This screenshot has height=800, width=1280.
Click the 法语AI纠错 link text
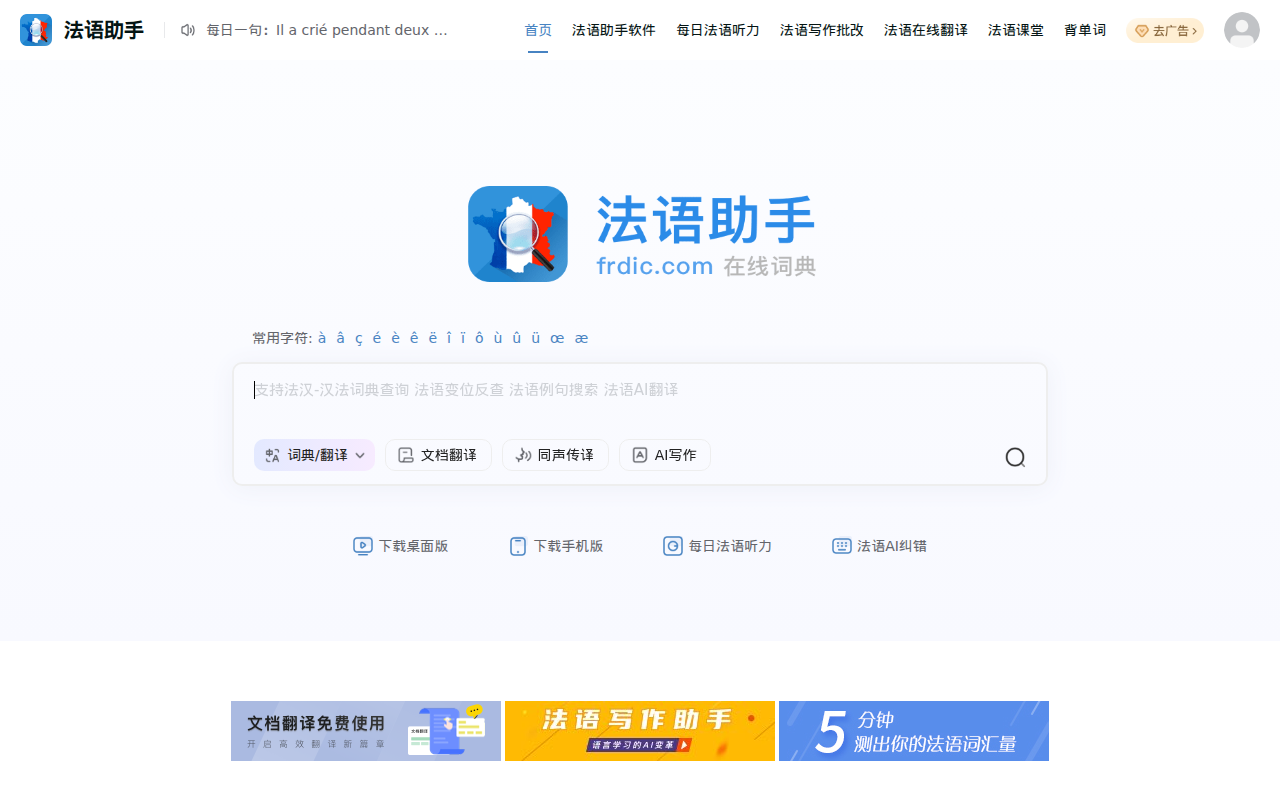[x=892, y=546]
